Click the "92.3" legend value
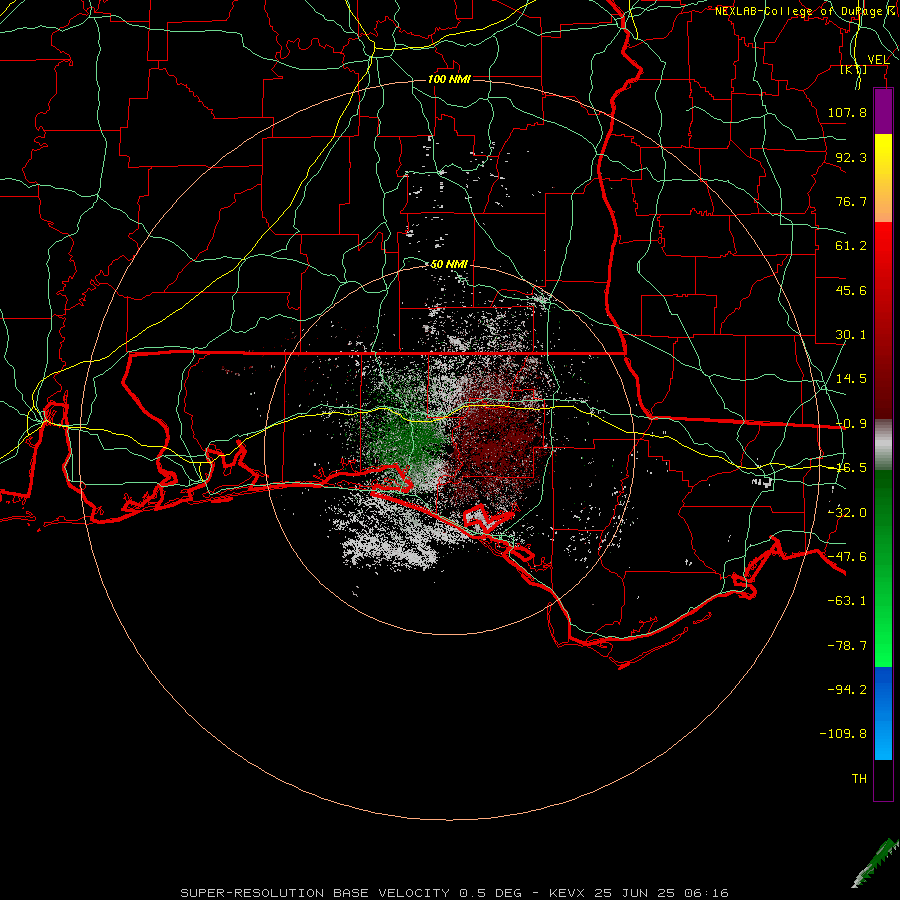 851,157
